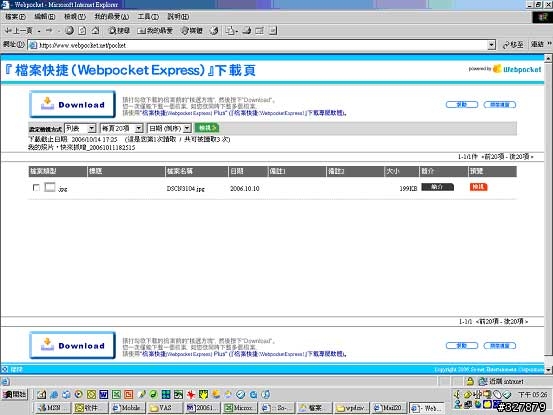Click the security lock icon in status bar
553x415 pixels.
[470, 381]
